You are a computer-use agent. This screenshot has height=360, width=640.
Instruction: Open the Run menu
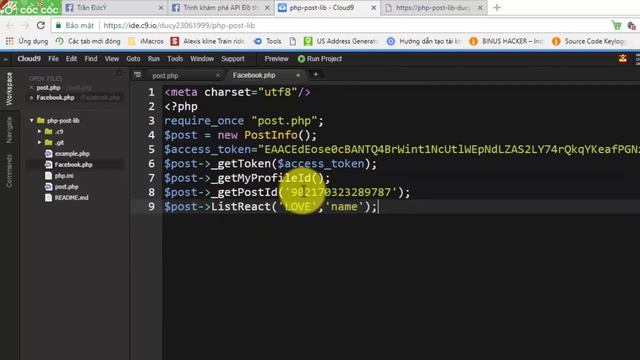pos(153,59)
